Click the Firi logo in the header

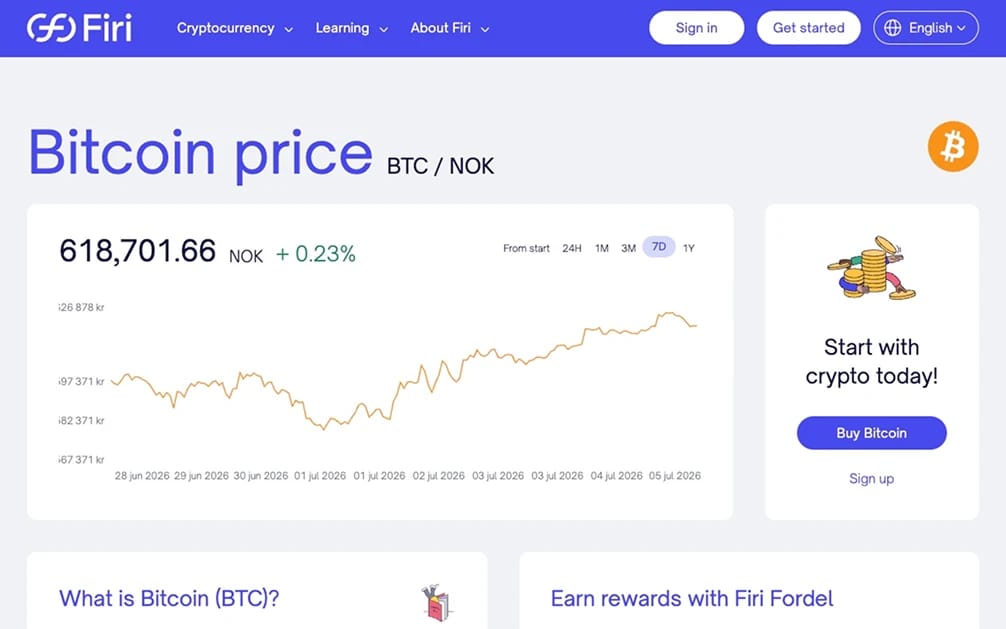click(x=80, y=28)
